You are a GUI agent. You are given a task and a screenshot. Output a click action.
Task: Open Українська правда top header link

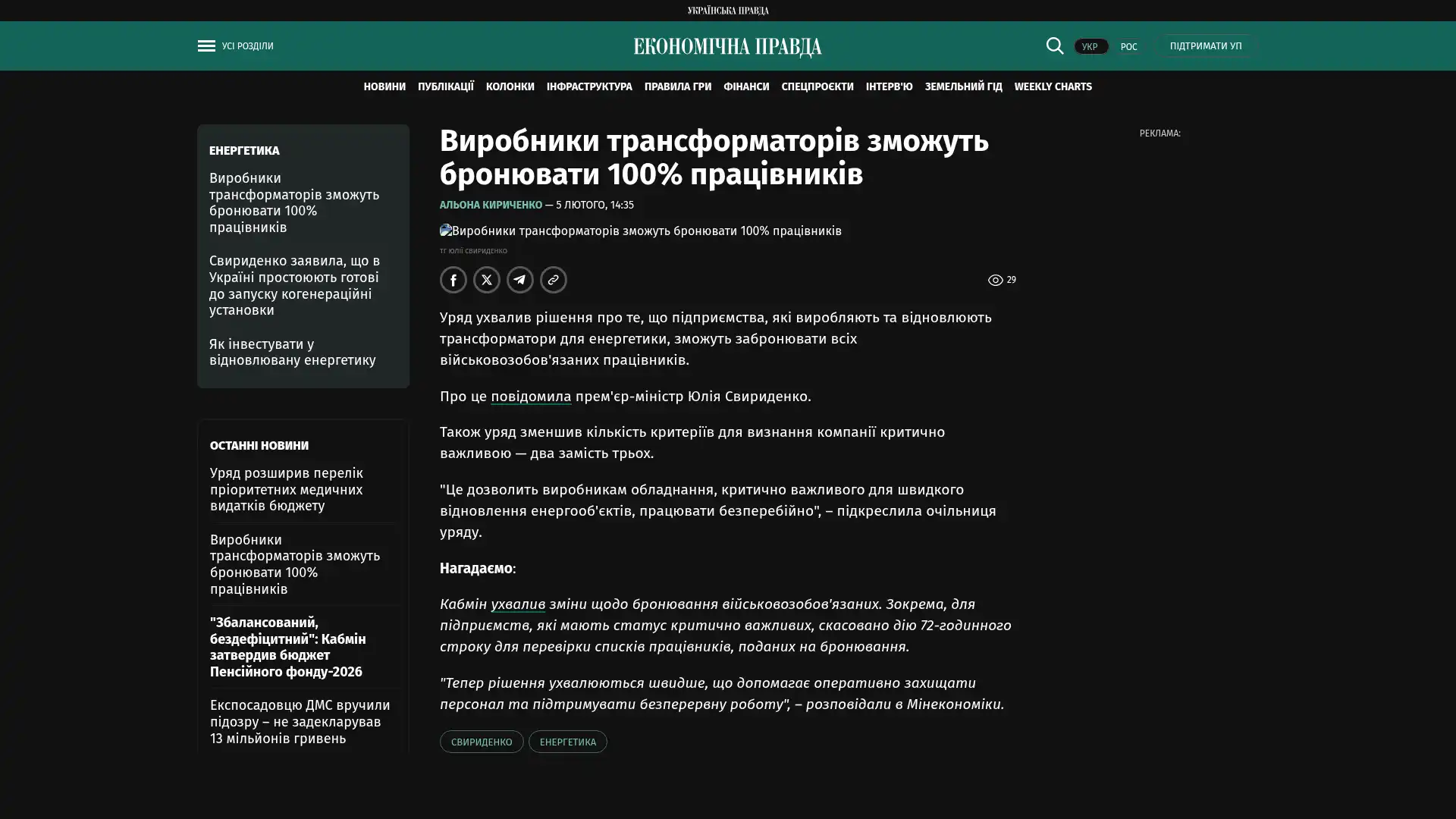tap(727, 11)
